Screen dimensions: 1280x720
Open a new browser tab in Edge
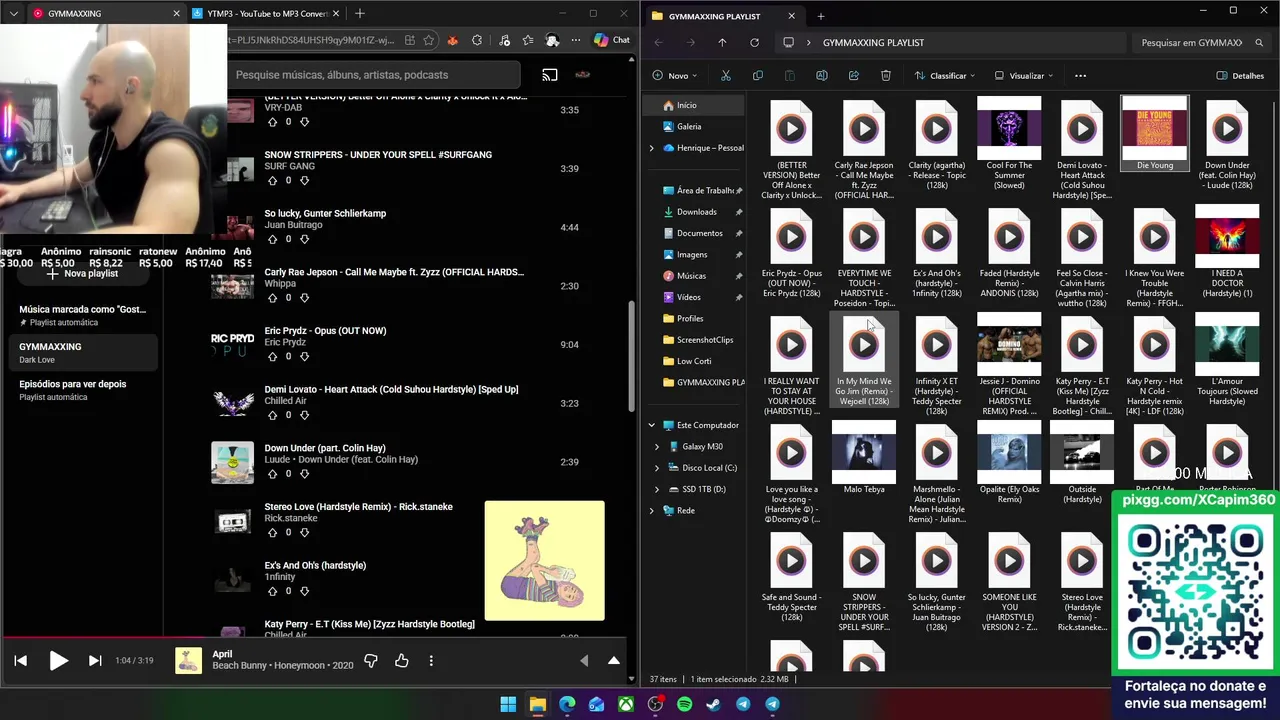(x=360, y=13)
